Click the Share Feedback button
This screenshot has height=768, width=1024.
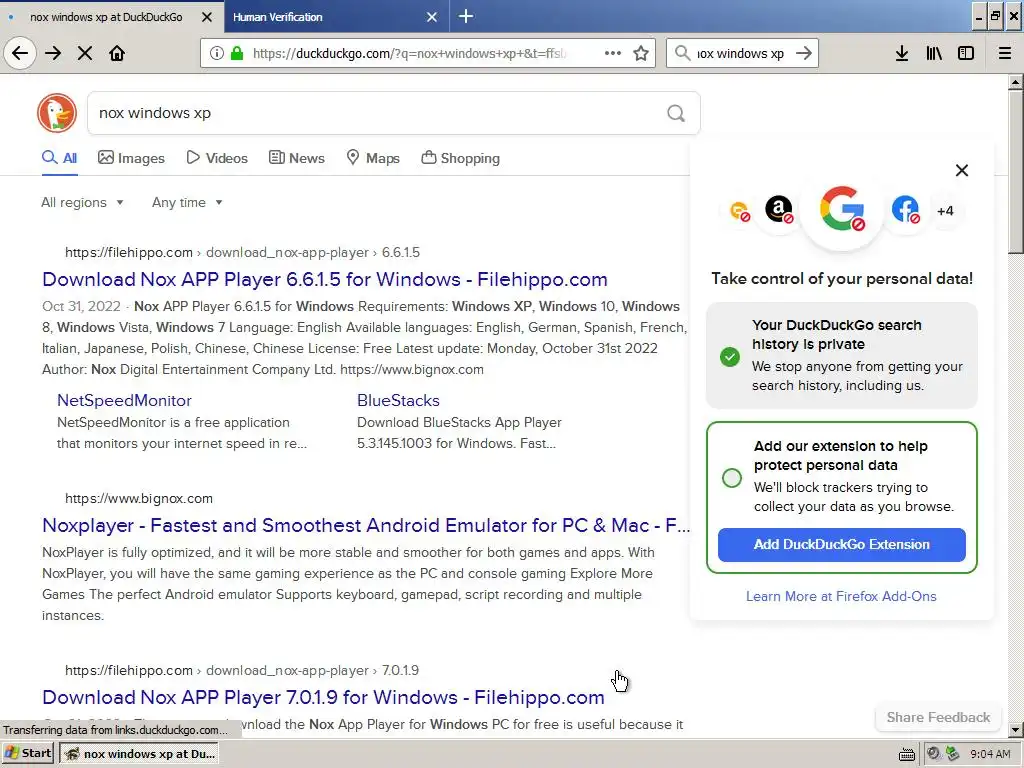pos(938,717)
